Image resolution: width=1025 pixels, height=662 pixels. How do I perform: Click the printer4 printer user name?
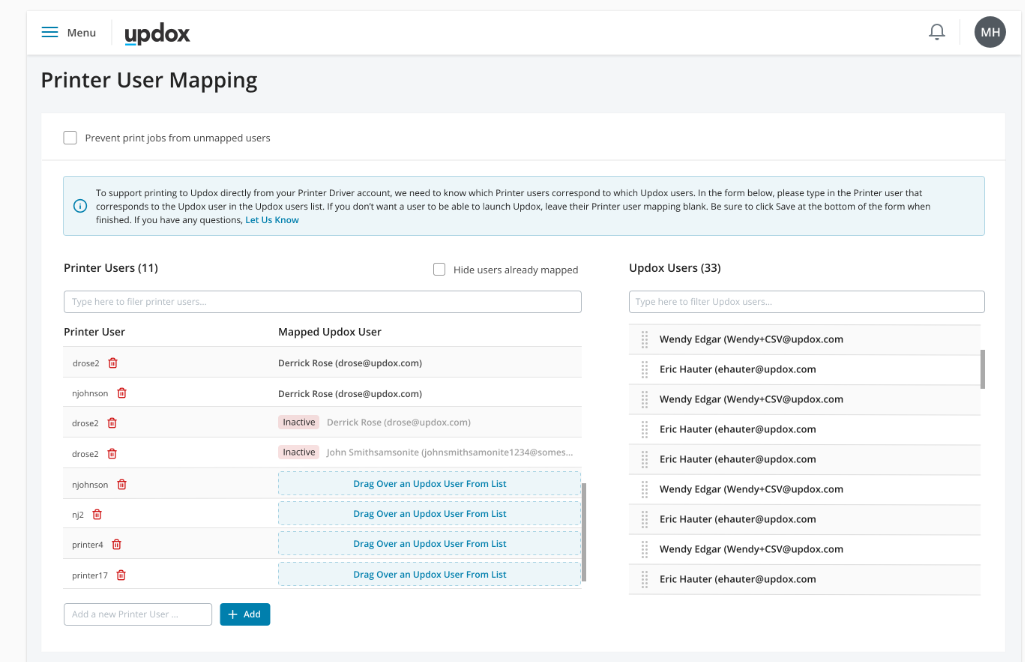click(88, 545)
